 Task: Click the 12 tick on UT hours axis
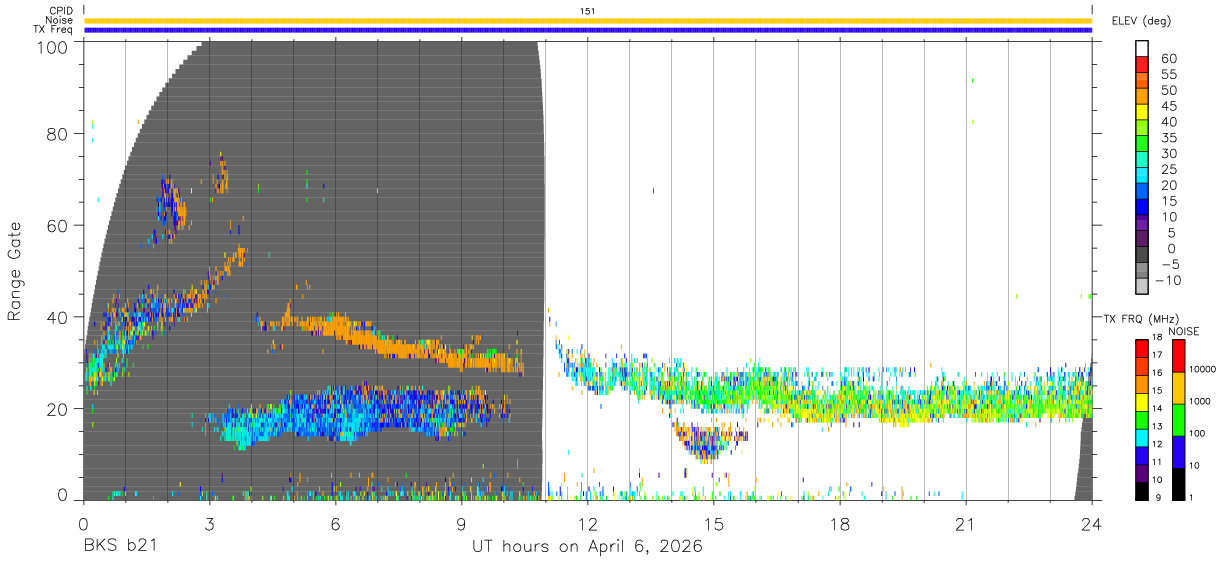pos(587,523)
